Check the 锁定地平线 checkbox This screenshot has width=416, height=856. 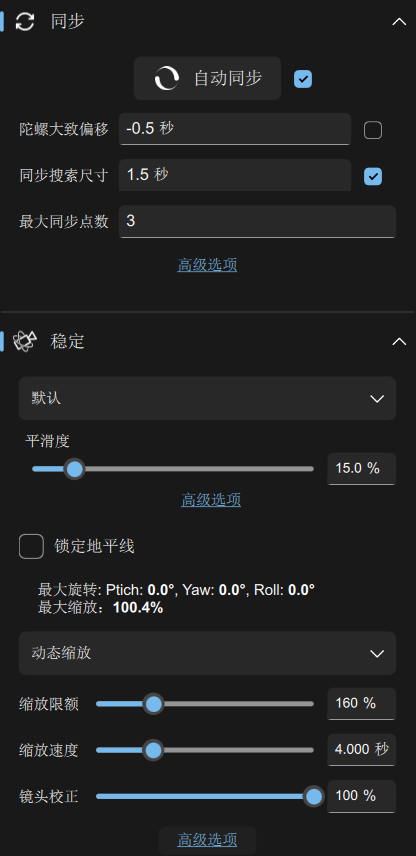point(32,546)
